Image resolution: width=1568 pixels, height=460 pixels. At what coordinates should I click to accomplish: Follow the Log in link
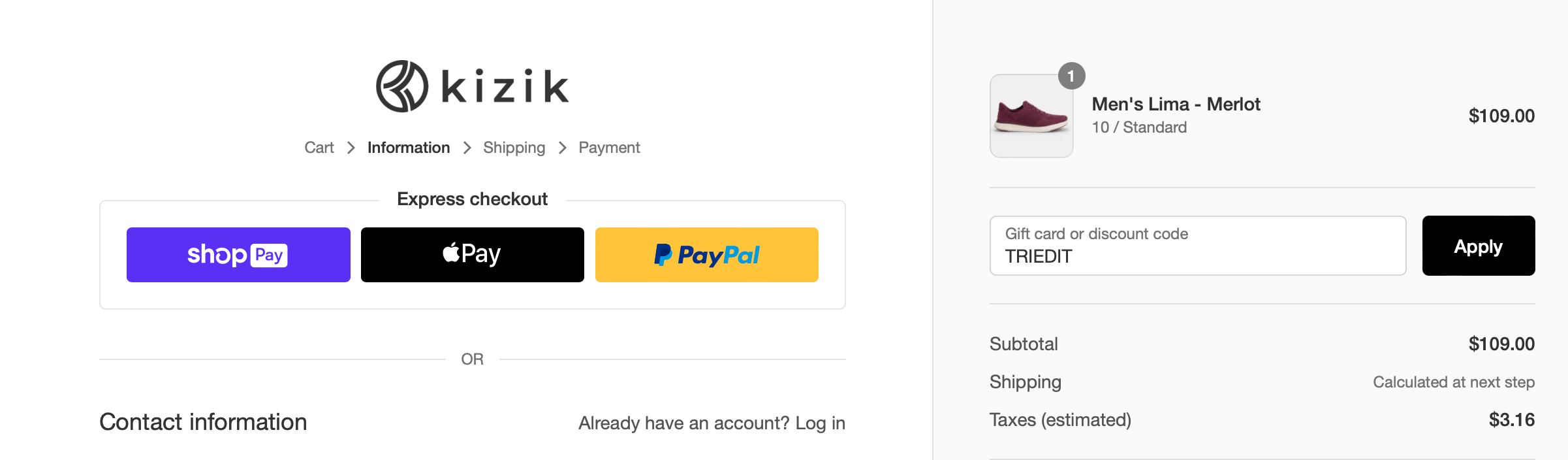820,423
